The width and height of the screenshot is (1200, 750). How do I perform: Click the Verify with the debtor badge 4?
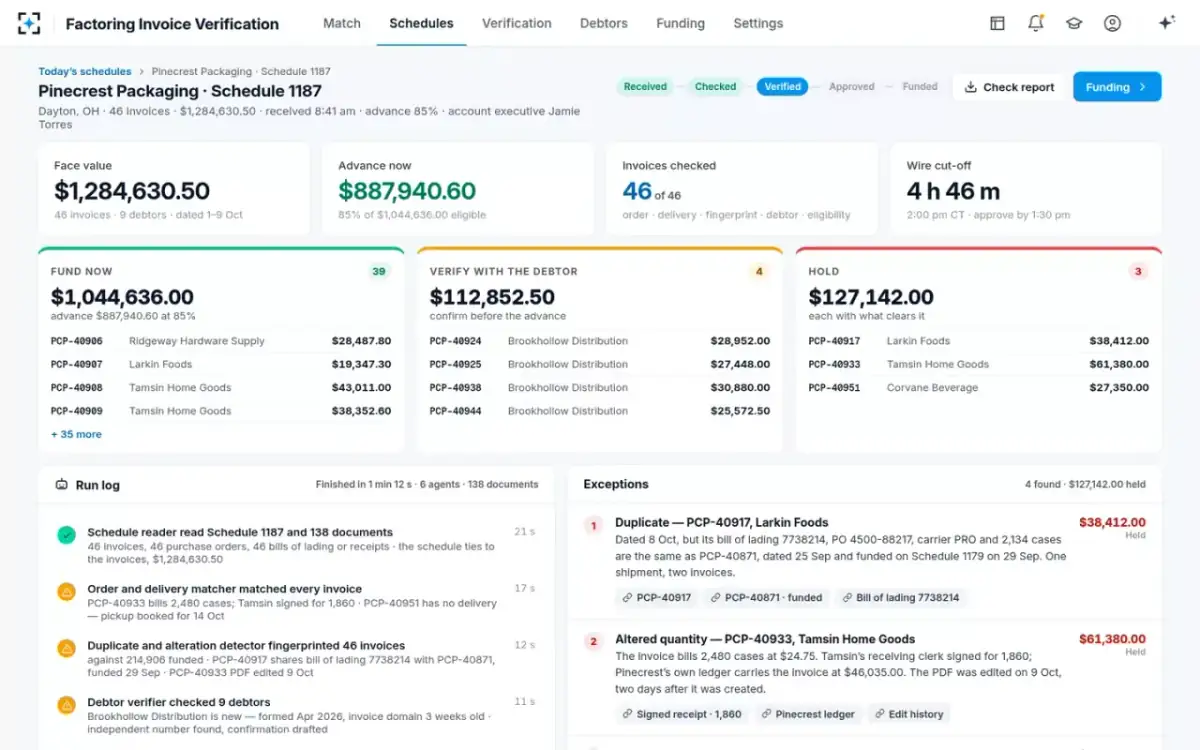coord(759,271)
